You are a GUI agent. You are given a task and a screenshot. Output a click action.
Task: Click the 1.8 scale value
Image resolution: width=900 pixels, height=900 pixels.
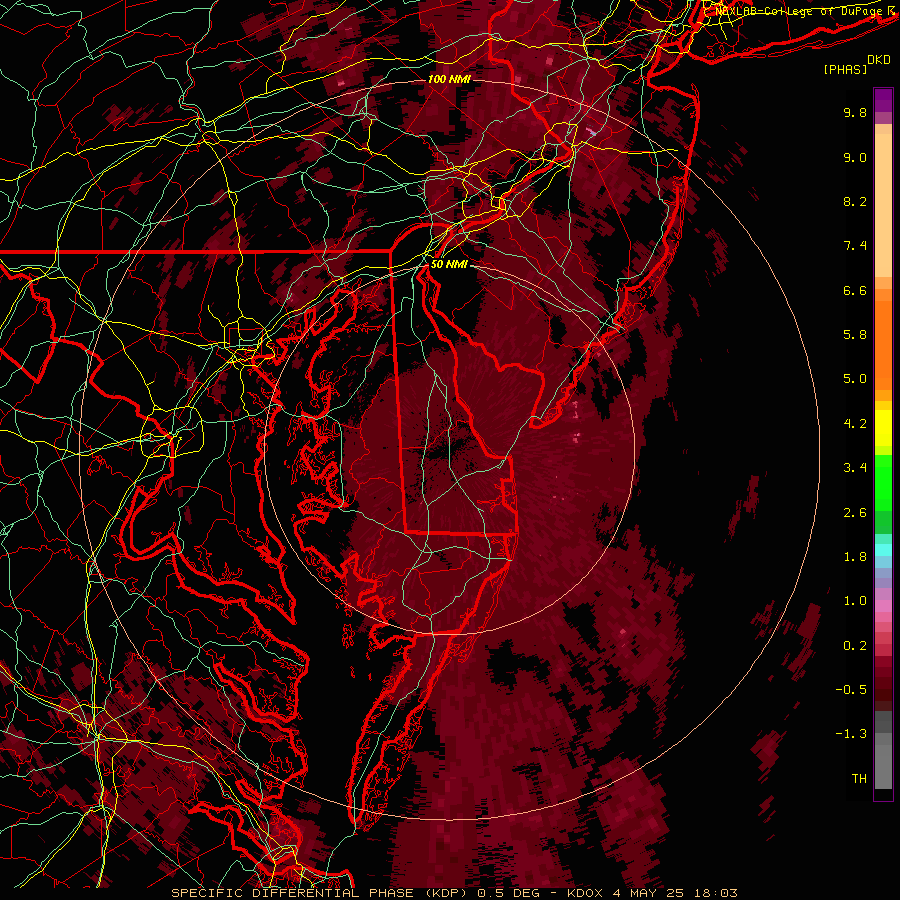[855, 557]
